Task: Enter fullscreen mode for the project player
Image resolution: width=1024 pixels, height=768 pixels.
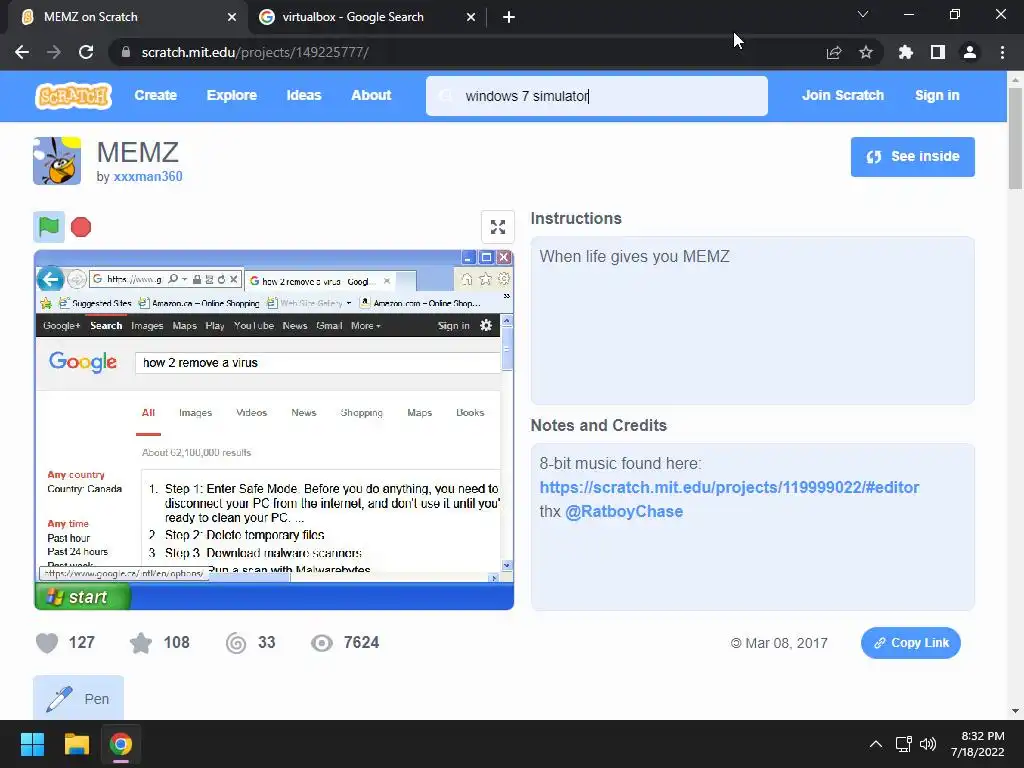Action: click(x=498, y=227)
